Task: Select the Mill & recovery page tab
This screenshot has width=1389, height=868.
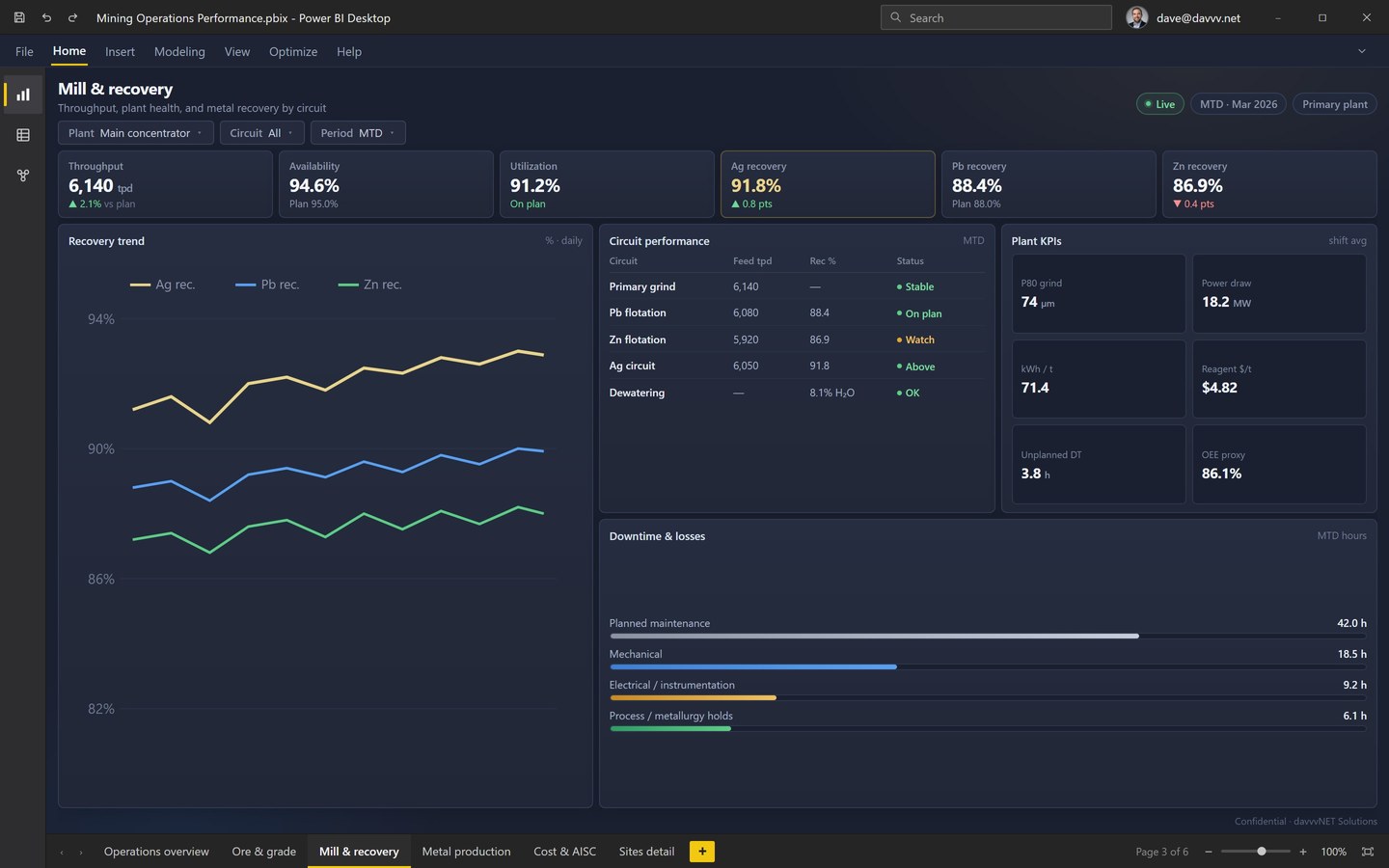Action: point(359,852)
